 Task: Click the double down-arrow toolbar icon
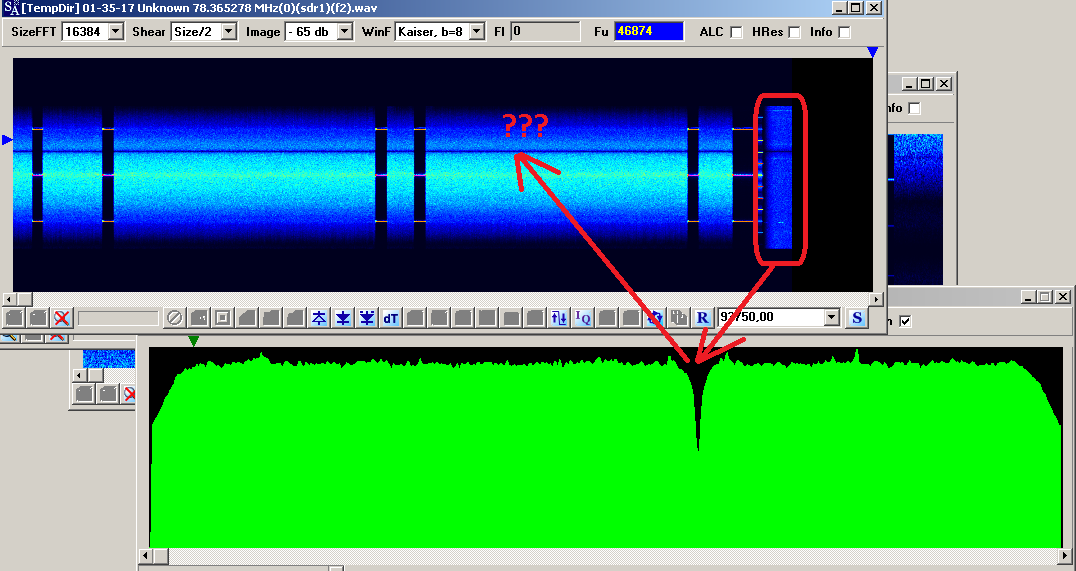(367, 318)
